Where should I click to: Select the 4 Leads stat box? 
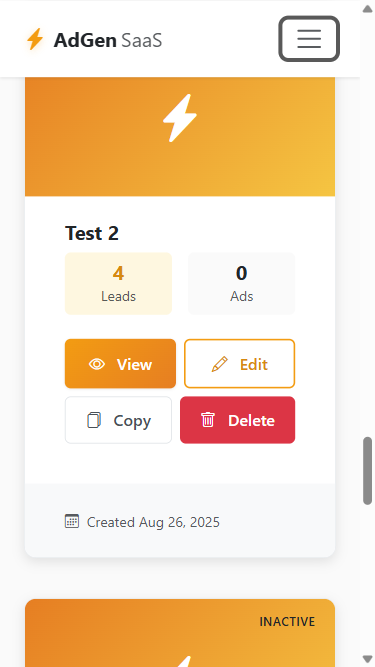tap(118, 284)
